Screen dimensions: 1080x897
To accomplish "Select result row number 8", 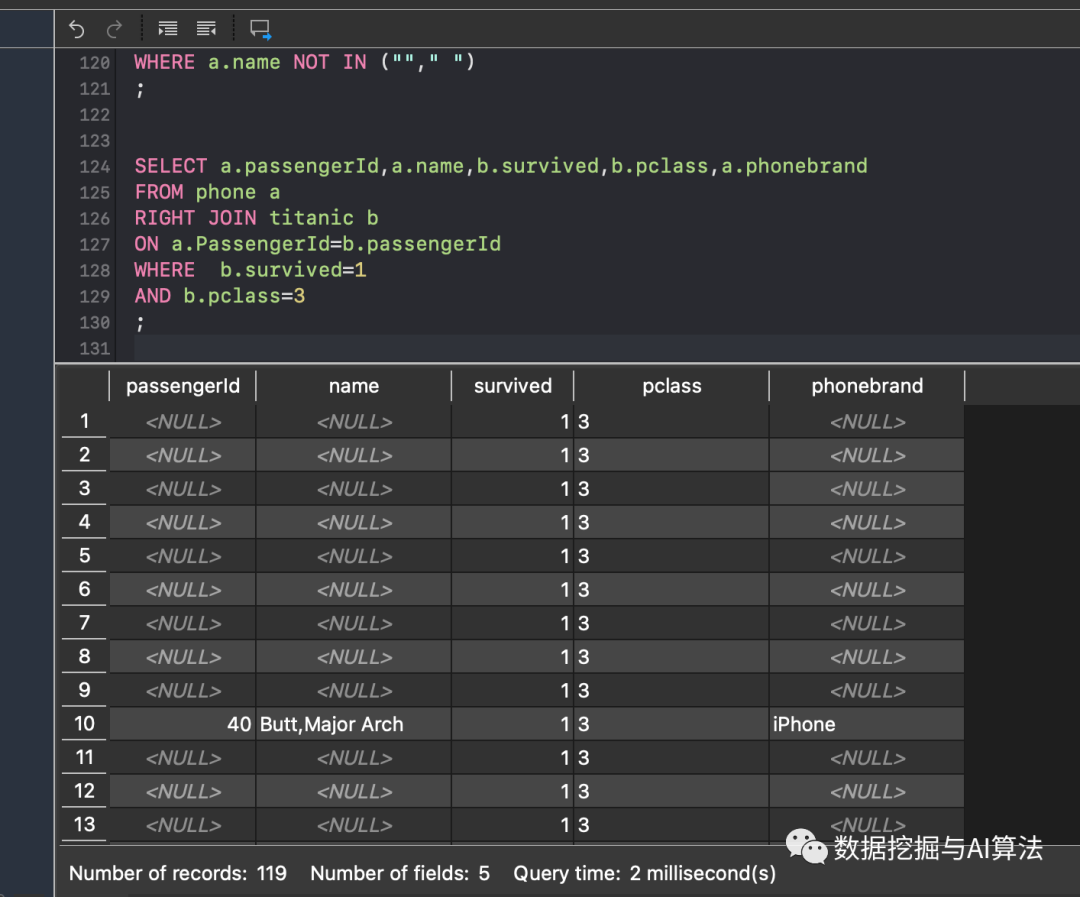I will point(84,656).
